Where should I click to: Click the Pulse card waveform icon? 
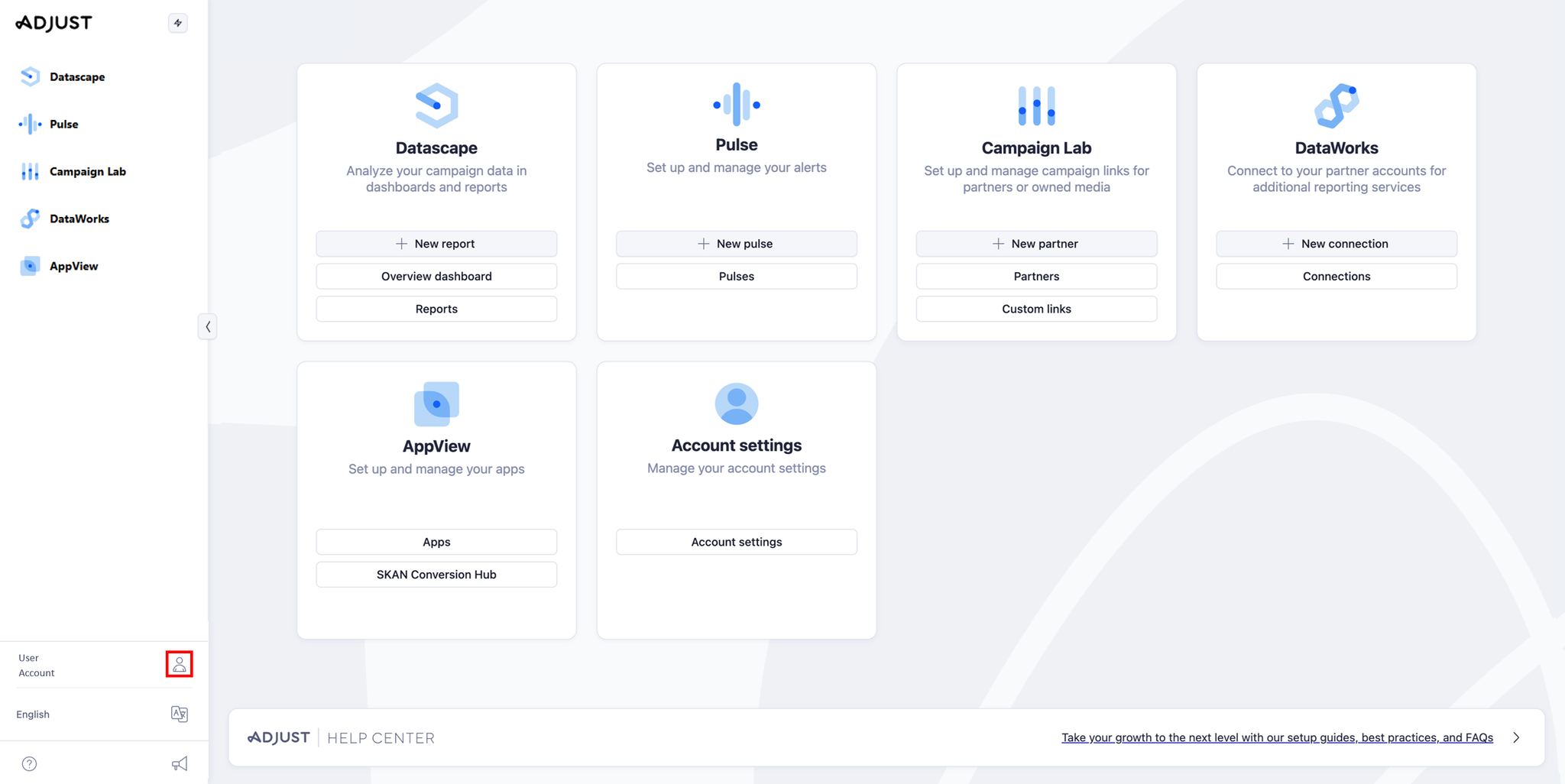point(737,104)
